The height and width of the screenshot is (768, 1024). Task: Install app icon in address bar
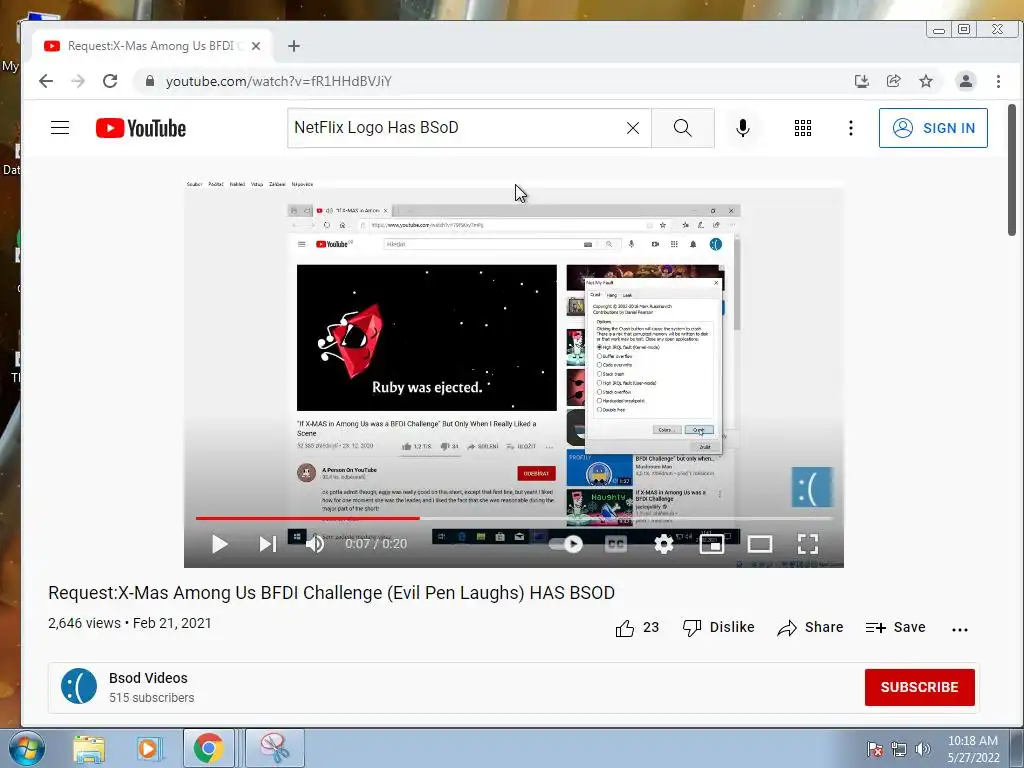tap(861, 81)
